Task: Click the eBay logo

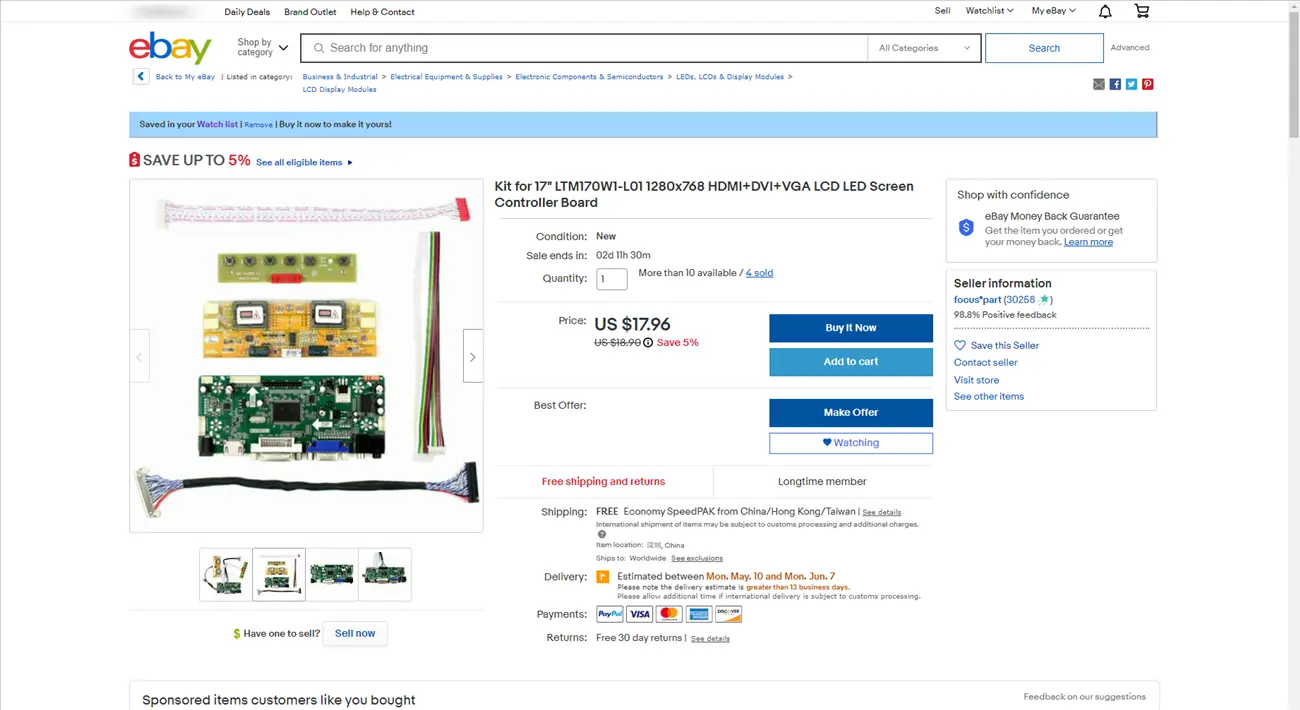Action: coord(170,48)
